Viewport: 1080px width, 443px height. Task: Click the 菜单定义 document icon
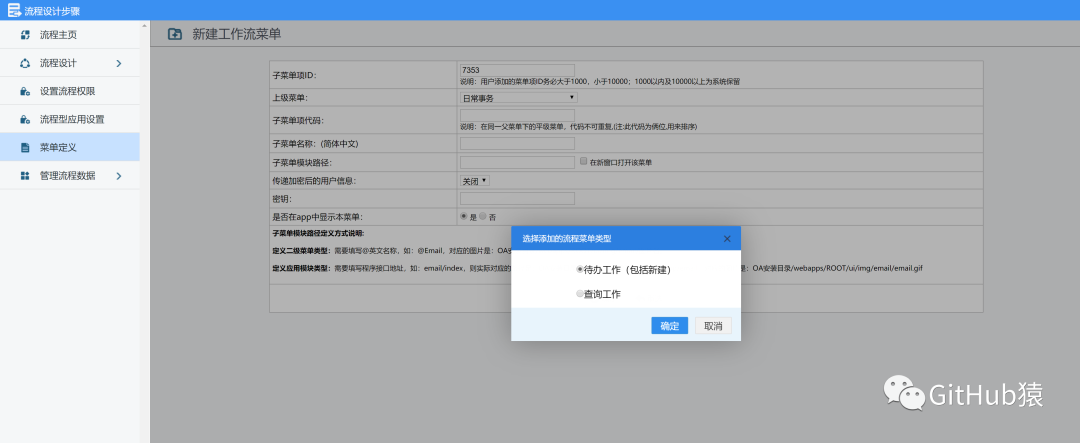[x=25, y=147]
